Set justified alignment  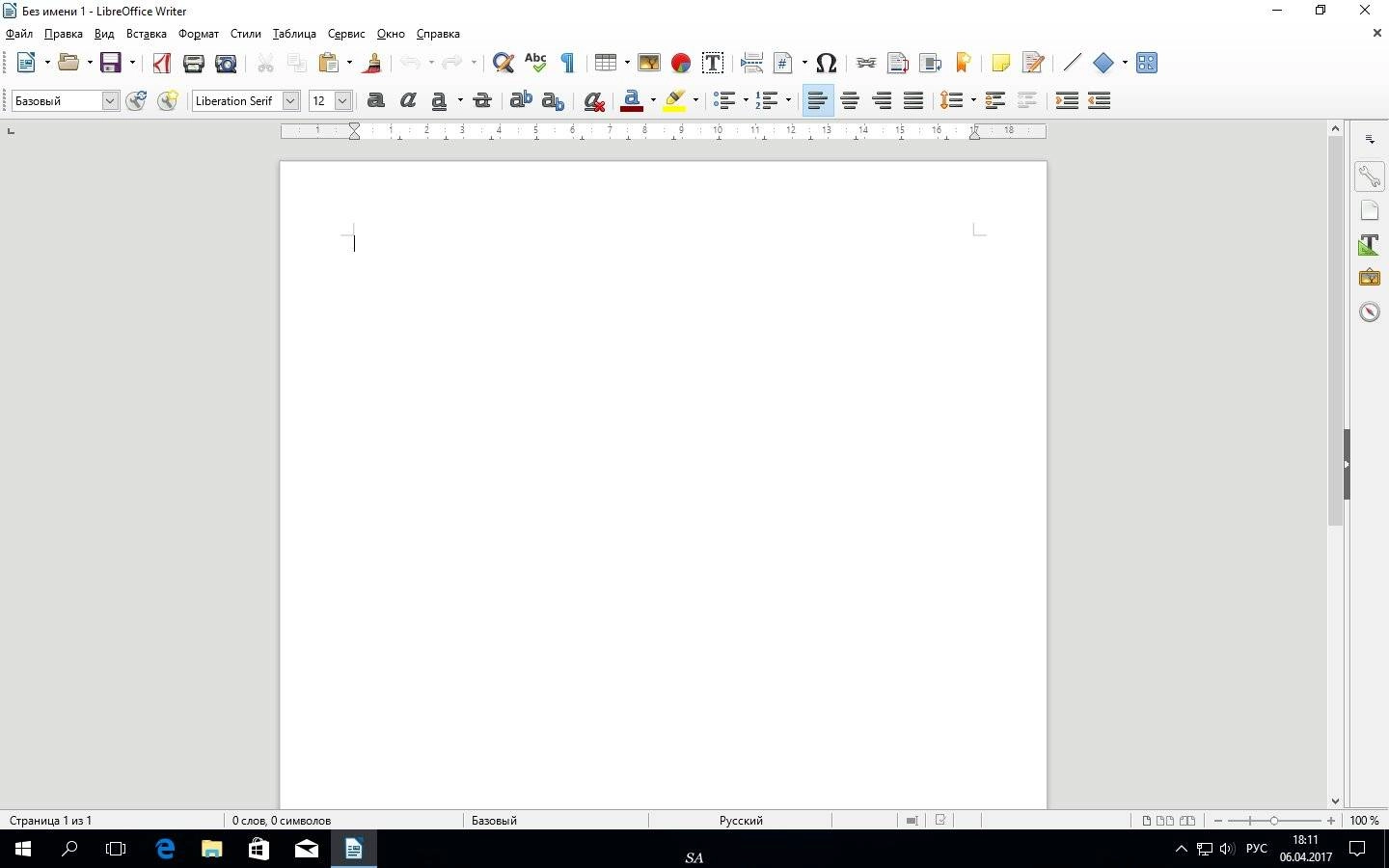point(913,100)
